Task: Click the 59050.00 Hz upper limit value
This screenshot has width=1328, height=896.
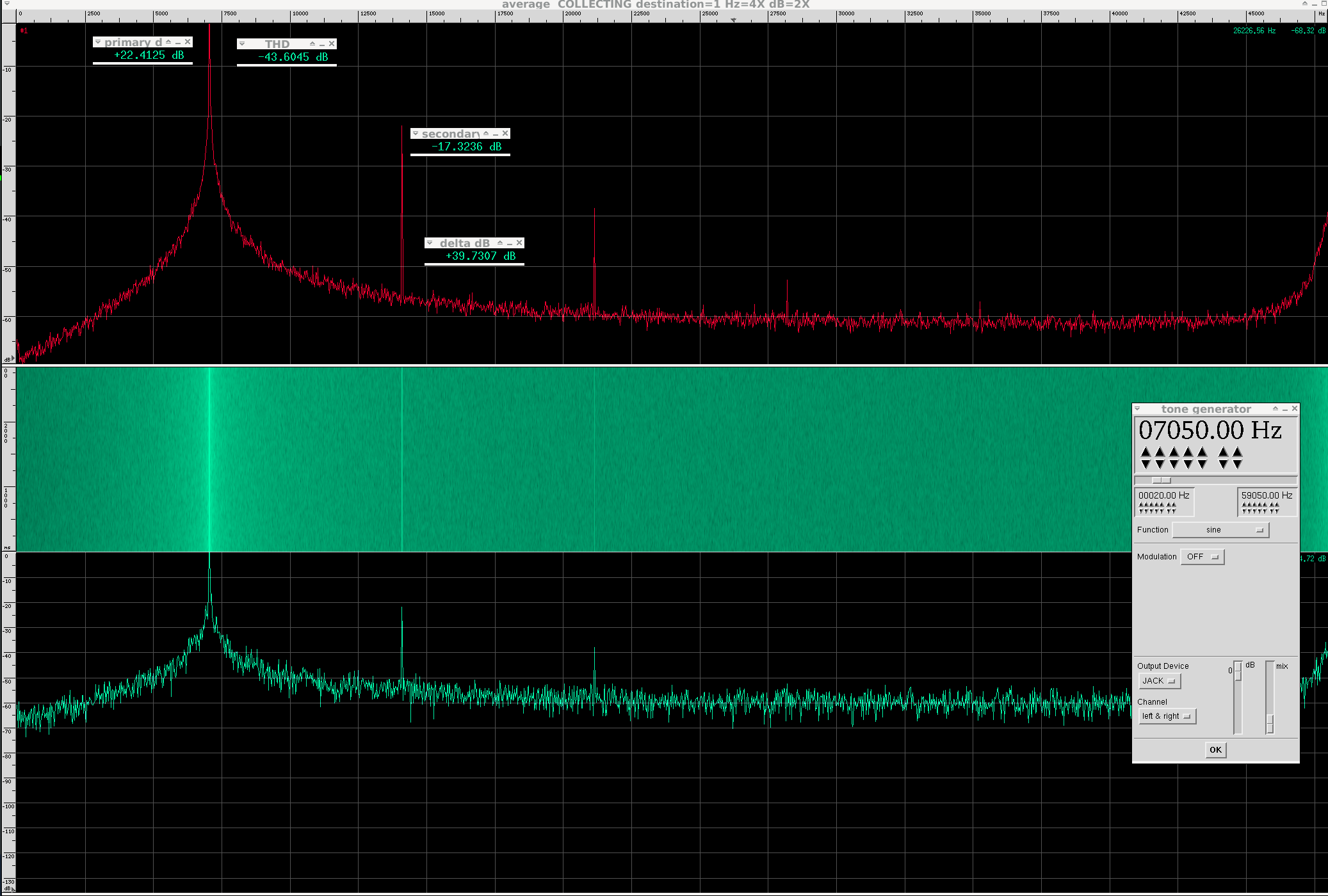Action: coord(1267,495)
